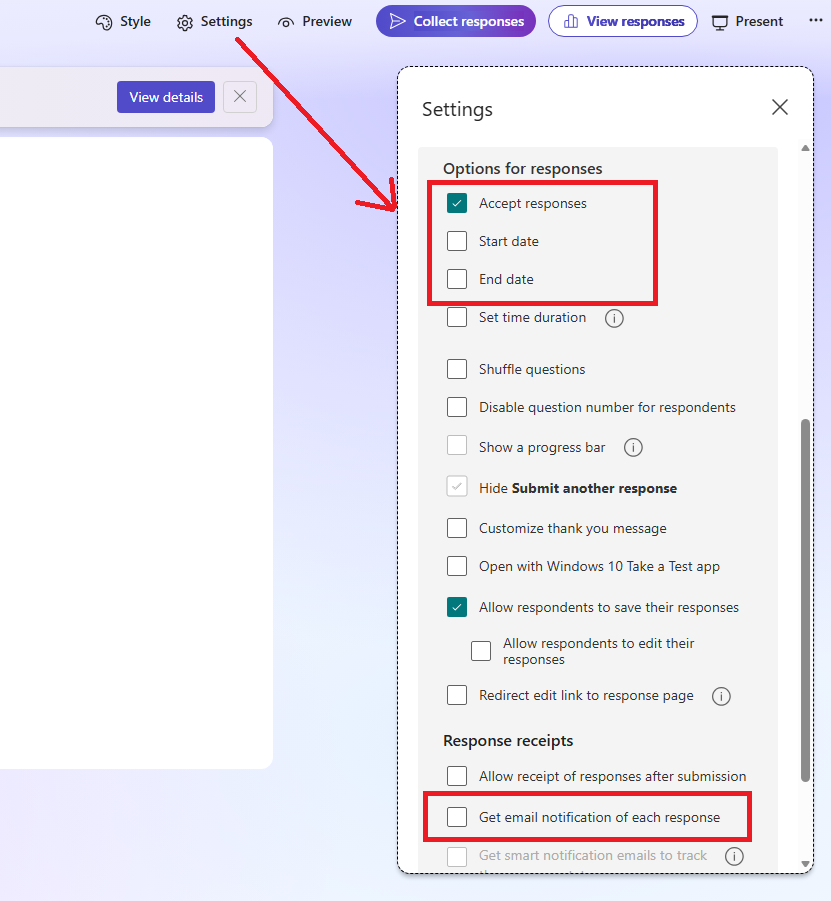Check Allow receipt of responses after submission
Viewport: 831px width, 901px height.
[x=457, y=776]
